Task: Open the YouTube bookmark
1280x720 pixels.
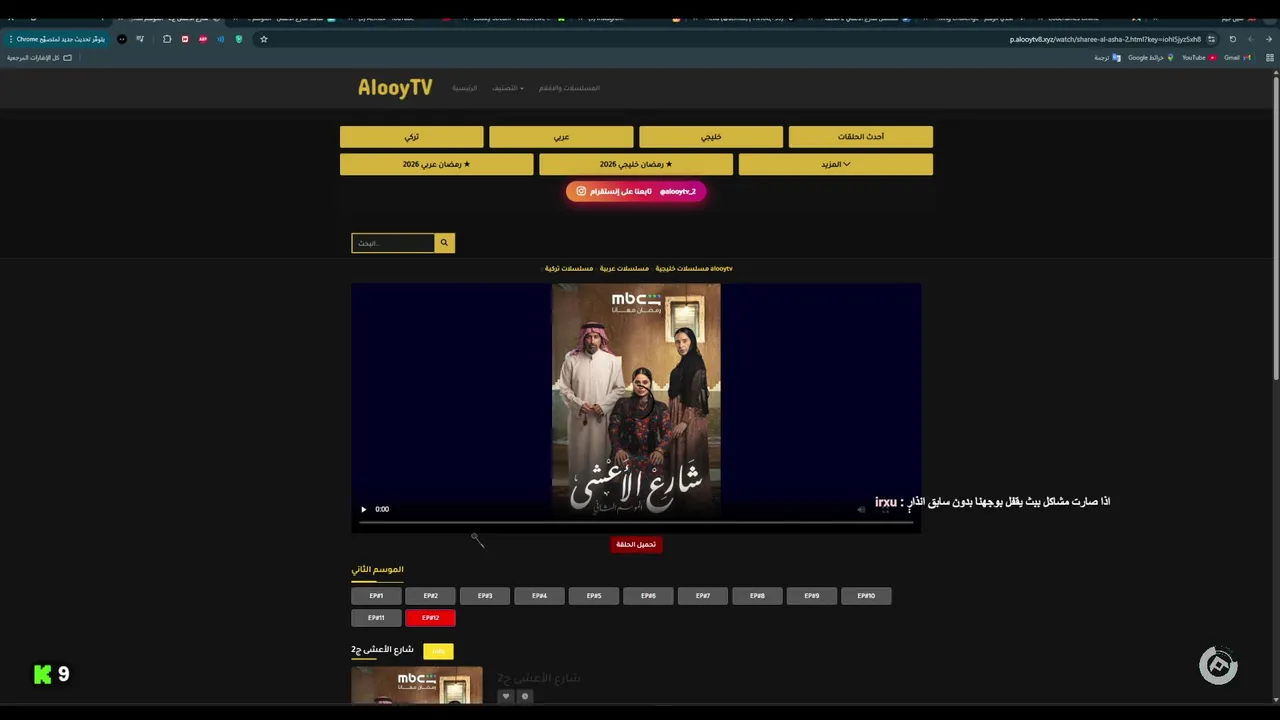Action: point(1198,58)
